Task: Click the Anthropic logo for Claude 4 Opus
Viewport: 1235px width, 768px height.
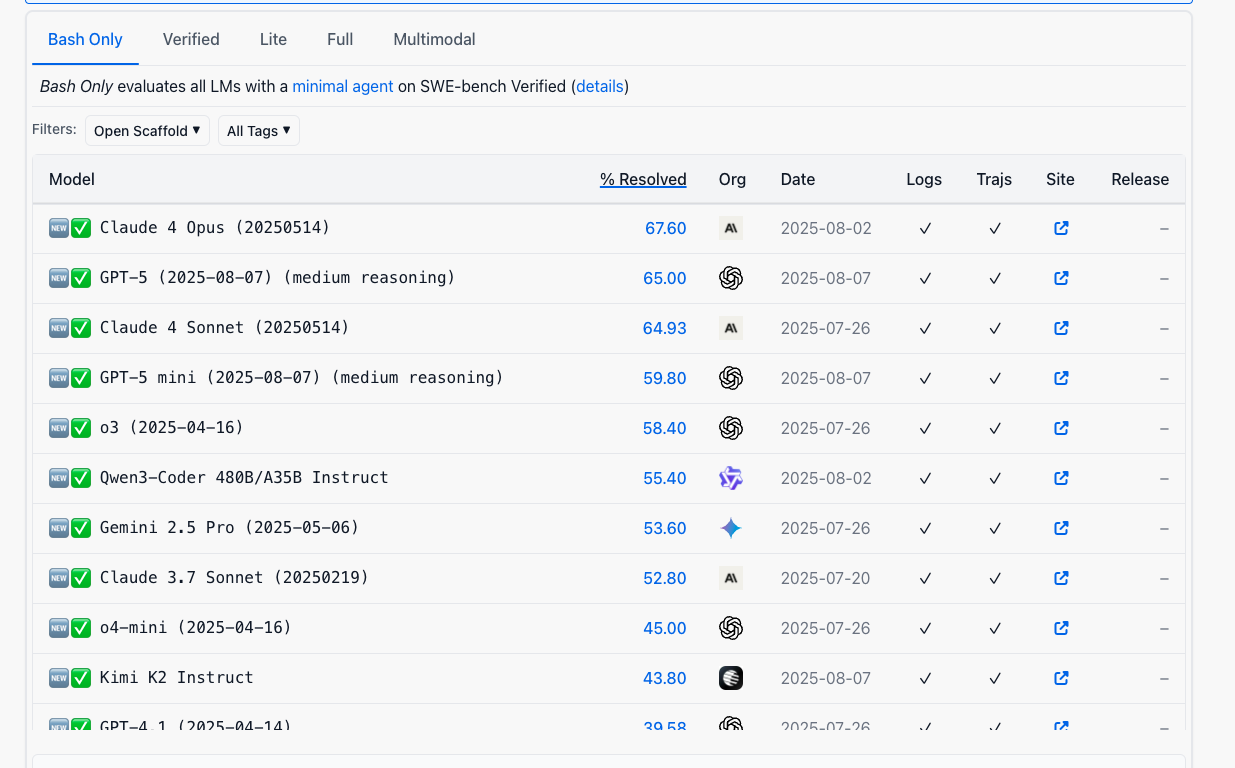Action: click(x=730, y=228)
